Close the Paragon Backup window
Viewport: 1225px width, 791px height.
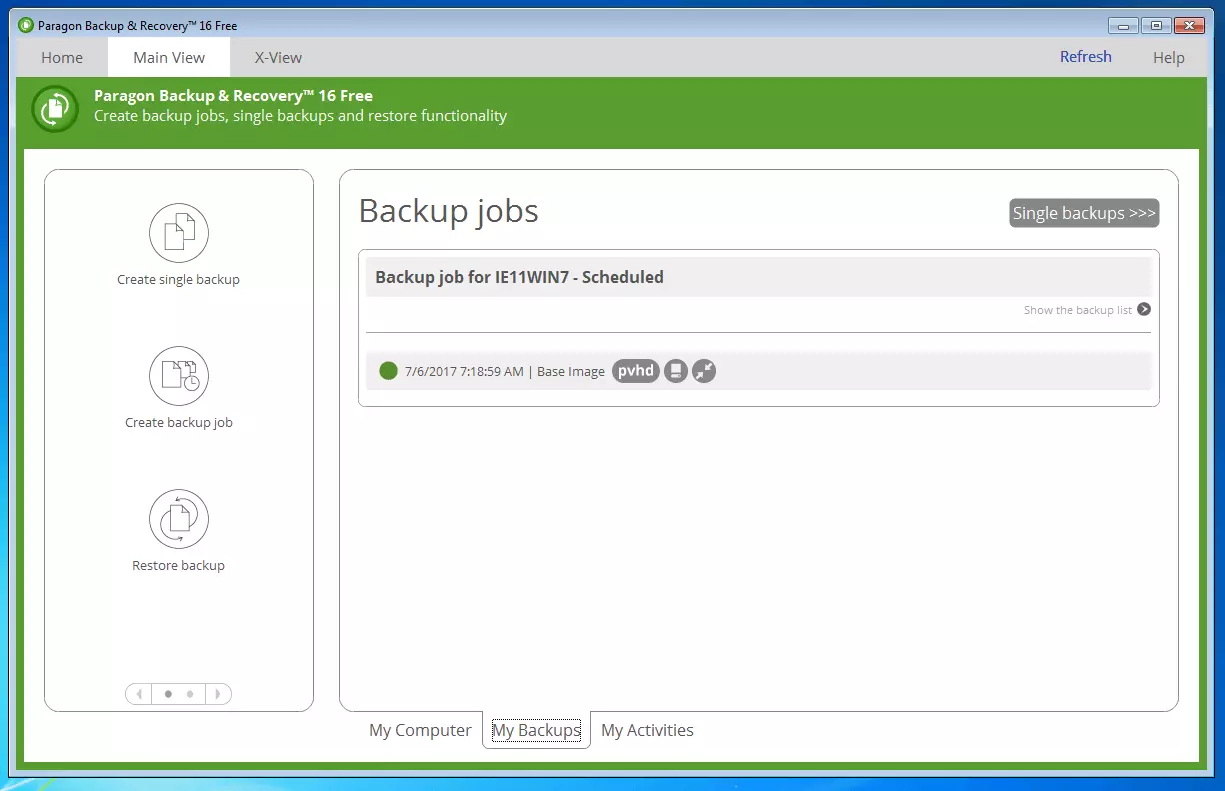coord(1189,25)
